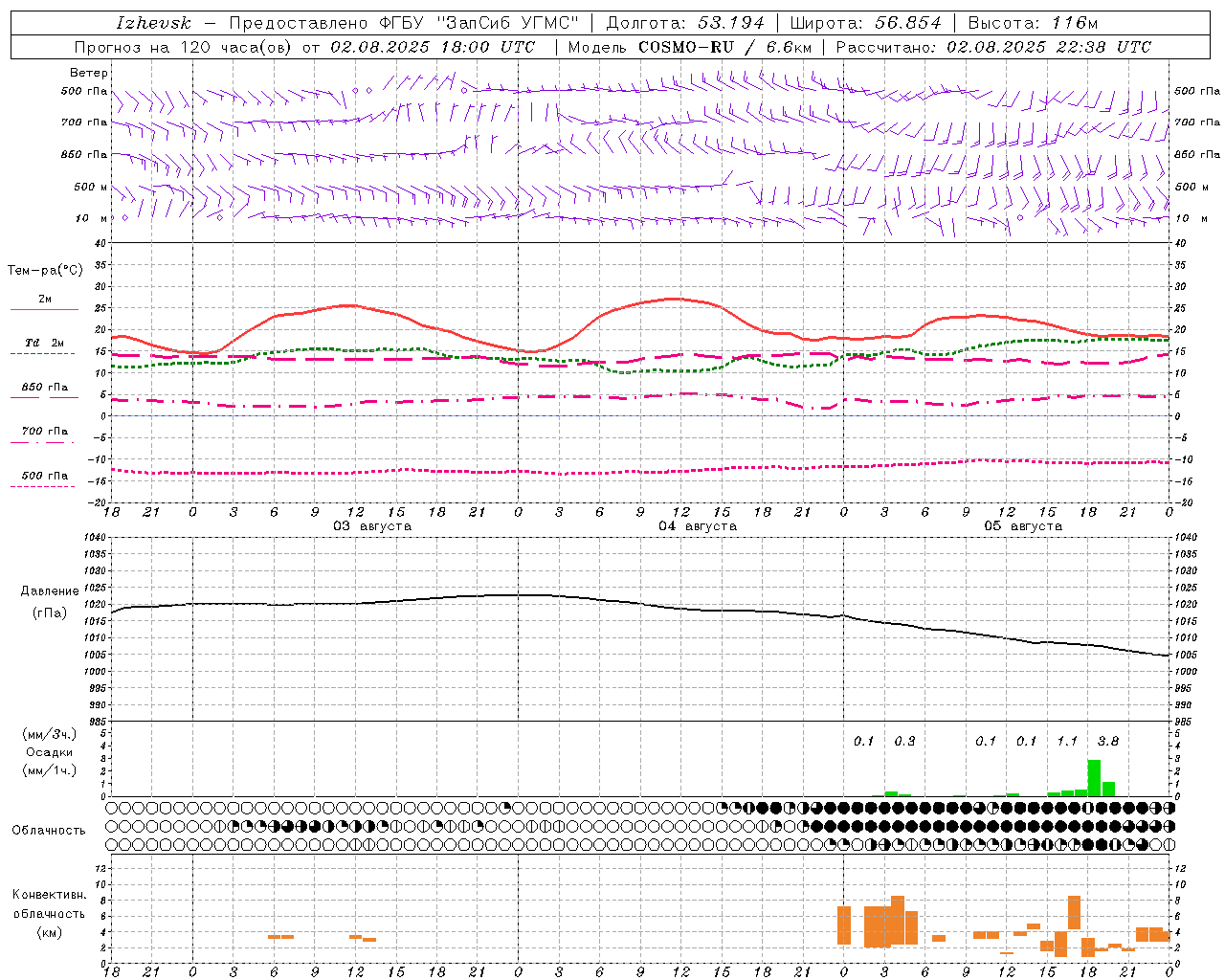Image resolution: width=1225 pixels, height=980 pixels.
Task: Click the '700 гПа' temperature legend label
Action: pyautogui.click(x=45, y=432)
